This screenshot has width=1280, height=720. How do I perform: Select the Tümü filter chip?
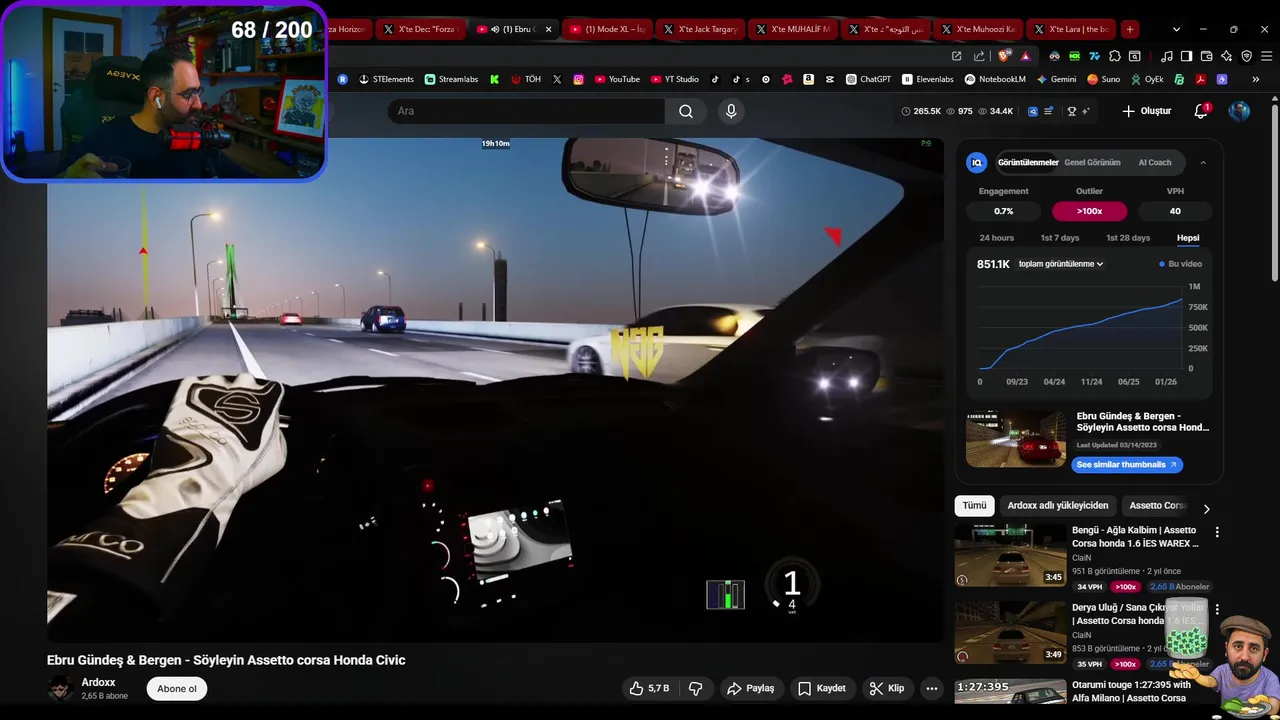974,506
